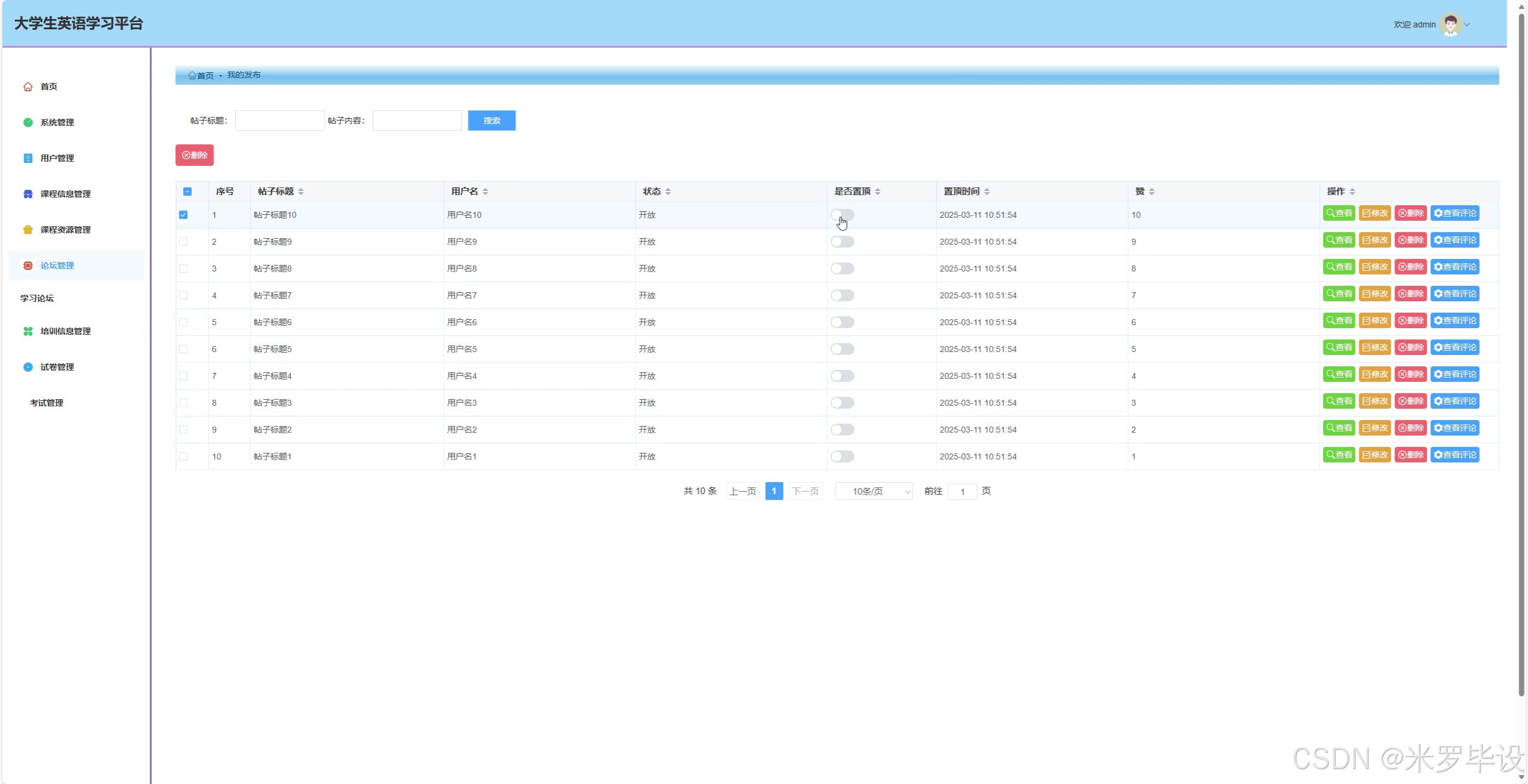This screenshot has width=1528, height=784.
Task: Open the 10条/页 page size dropdown
Action: pyautogui.click(x=874, y=491)
